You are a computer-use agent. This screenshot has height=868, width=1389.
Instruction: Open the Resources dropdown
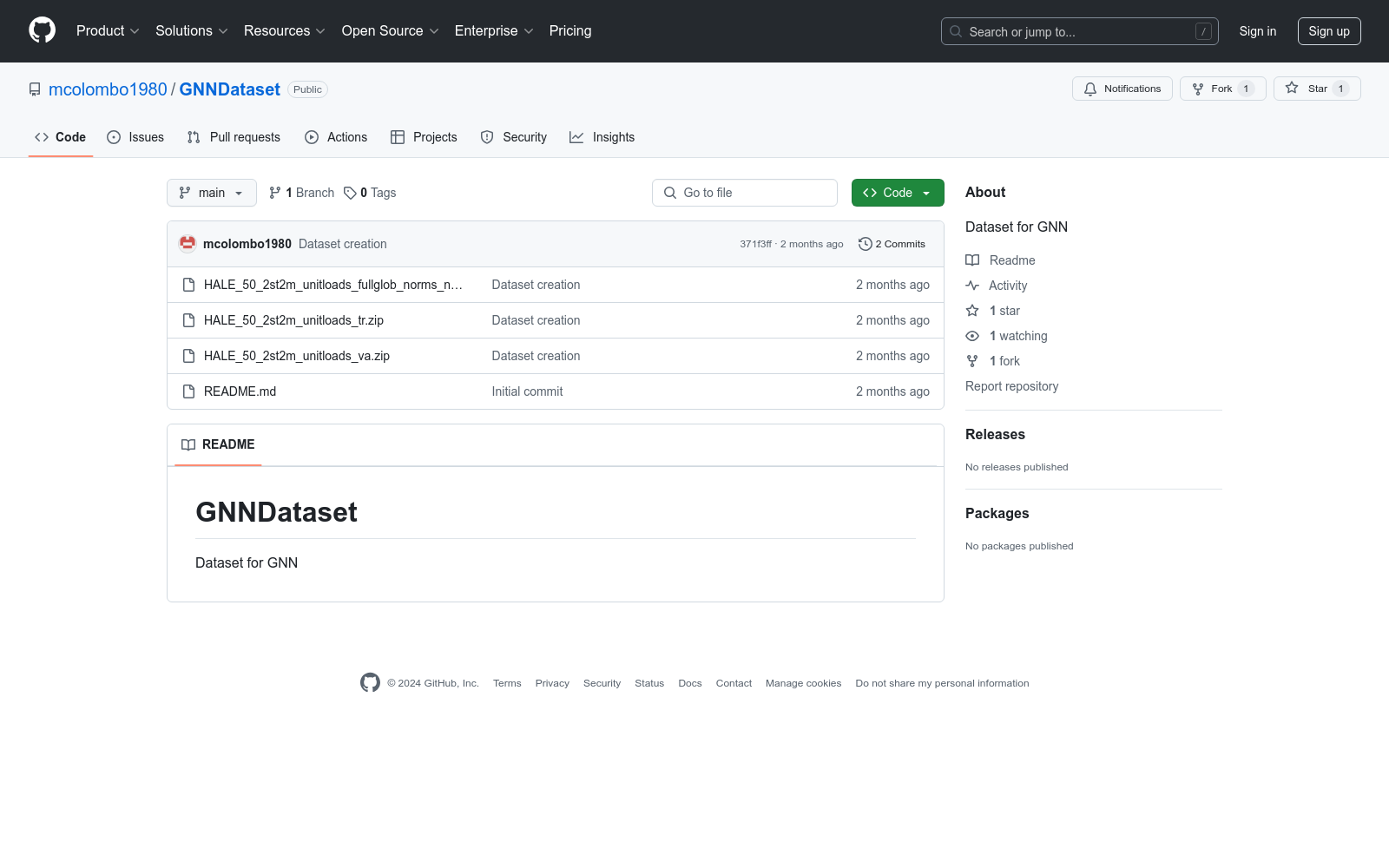click(285, 30)
